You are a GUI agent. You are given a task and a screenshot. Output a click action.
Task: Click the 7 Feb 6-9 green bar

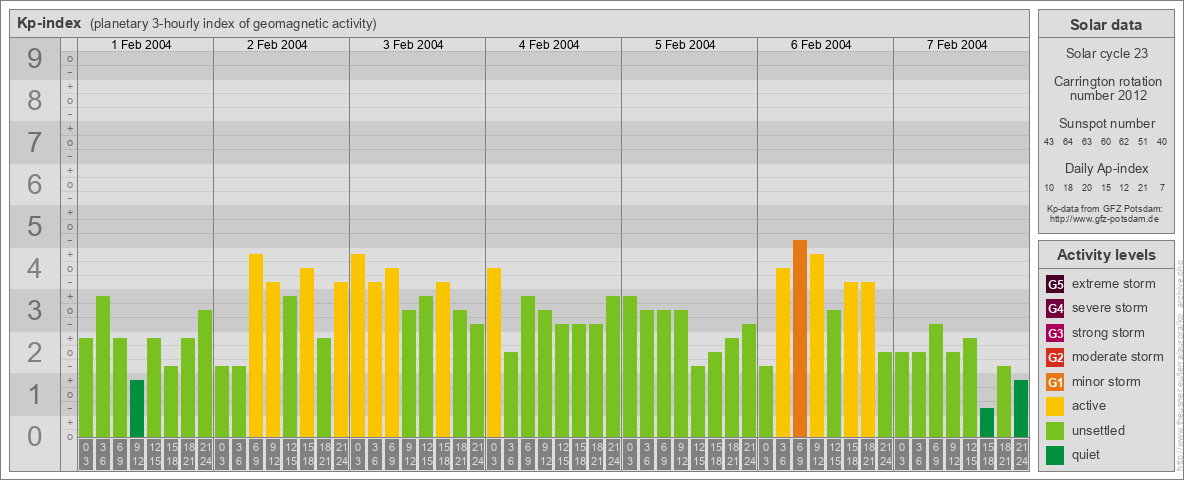point(936,380)
